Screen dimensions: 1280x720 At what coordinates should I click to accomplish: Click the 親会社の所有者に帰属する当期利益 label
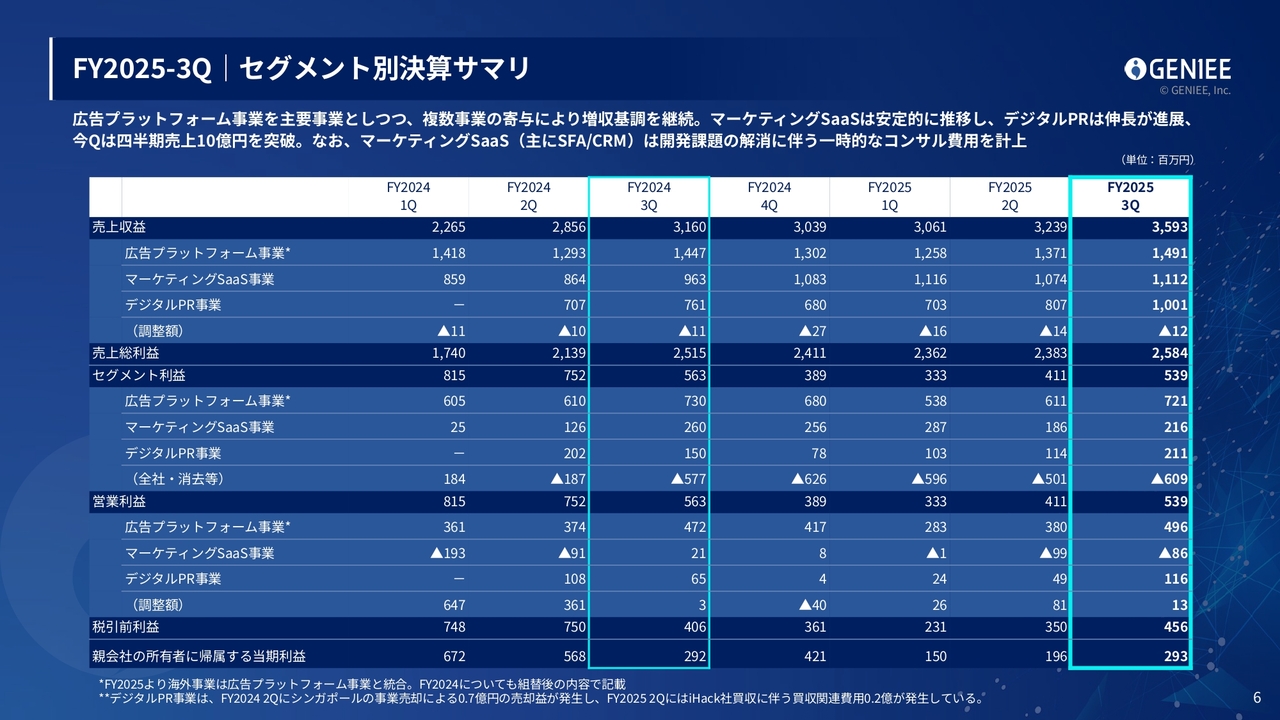198,655
